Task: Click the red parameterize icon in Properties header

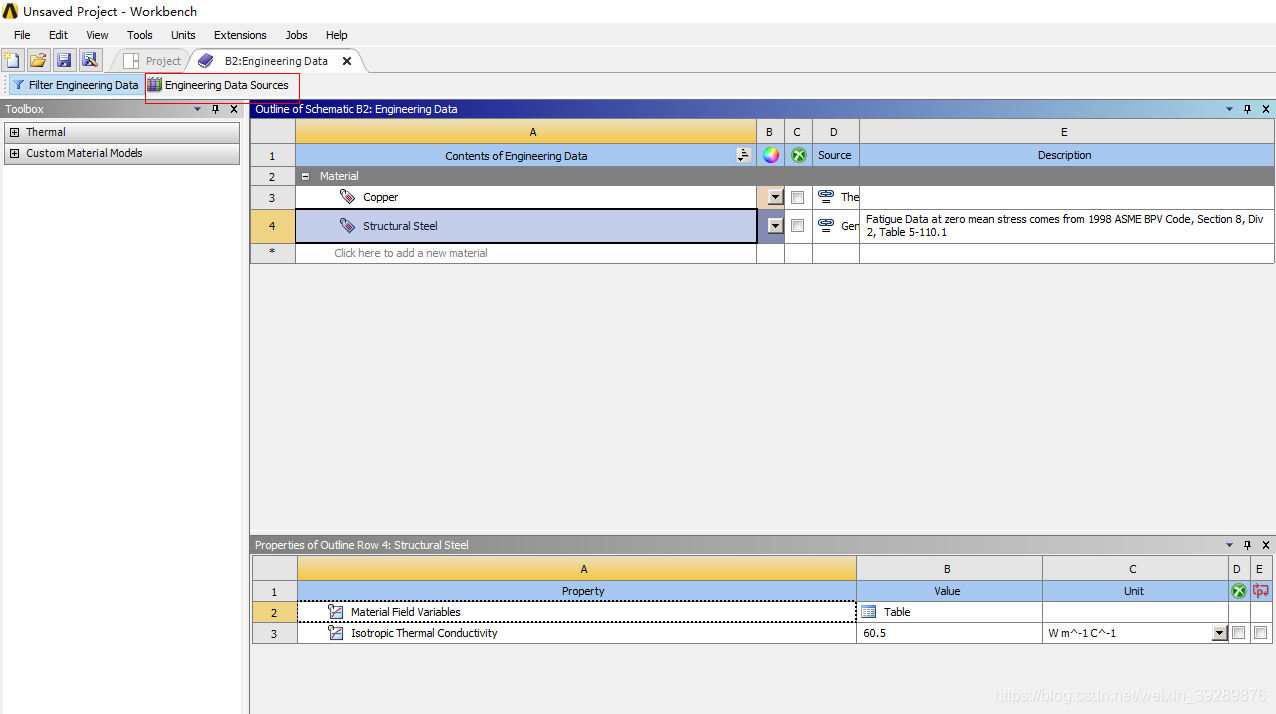Action: pos(1261,591)
